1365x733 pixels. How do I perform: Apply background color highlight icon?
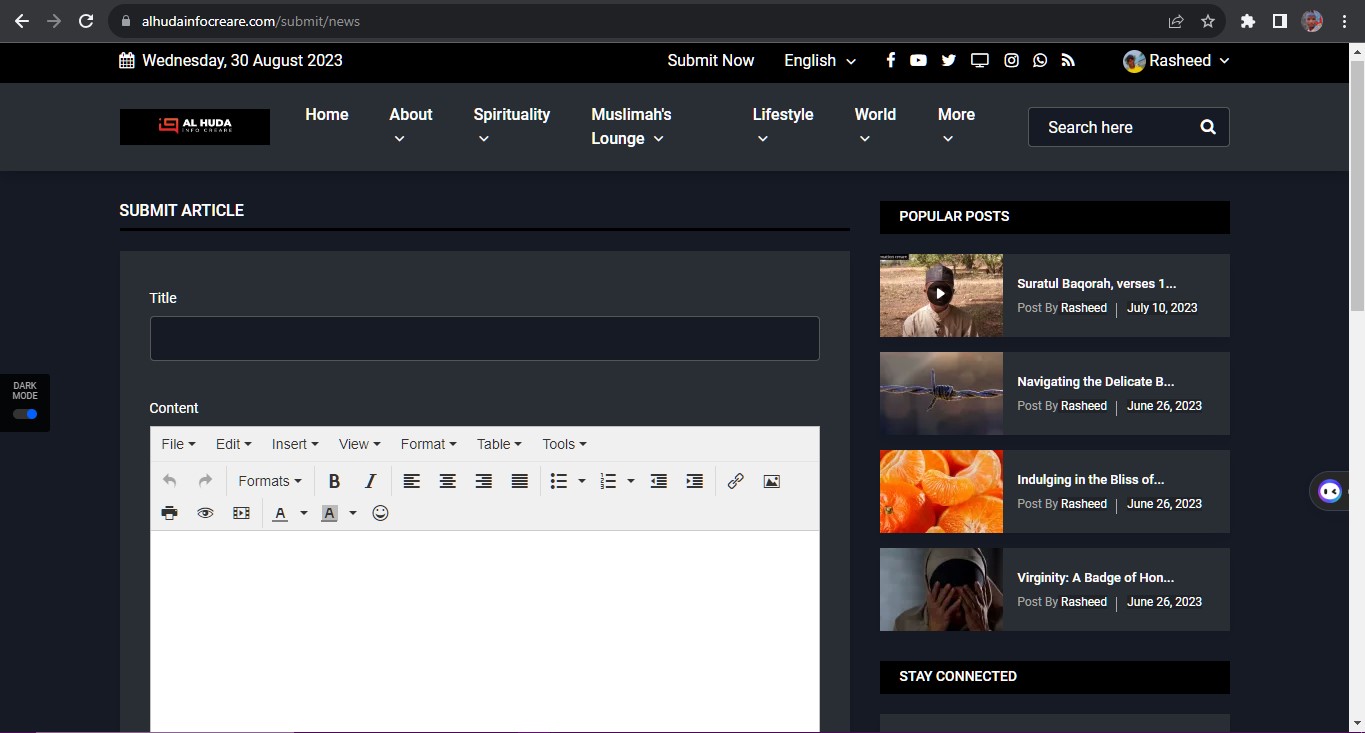tap(329, 513)
